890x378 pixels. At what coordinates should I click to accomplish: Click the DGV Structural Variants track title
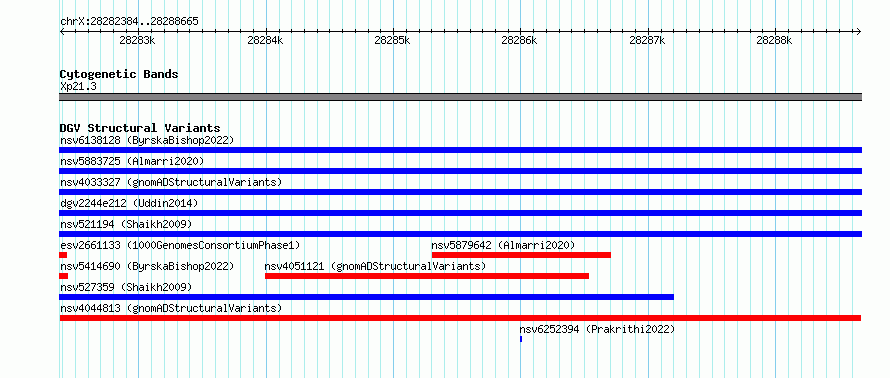coord(140,128)
